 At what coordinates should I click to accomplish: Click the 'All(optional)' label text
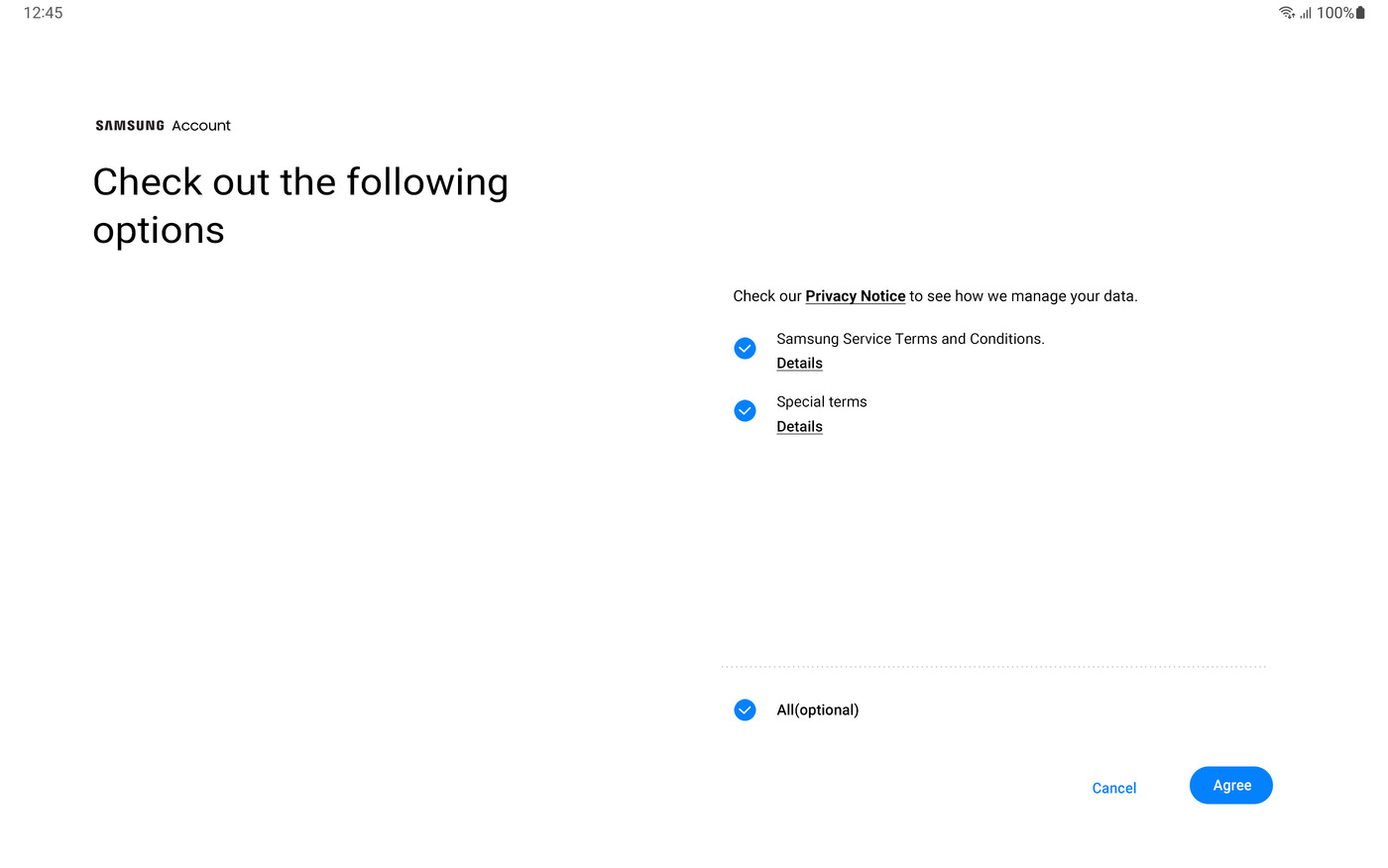coord(817,710)
